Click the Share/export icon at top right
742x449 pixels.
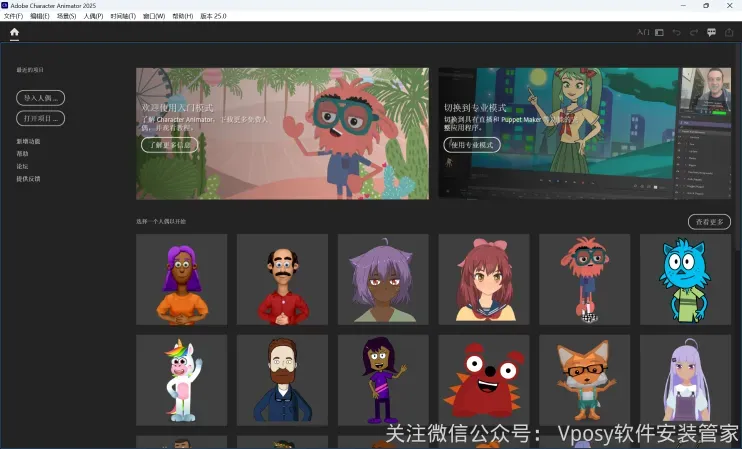tap(729, 32)
